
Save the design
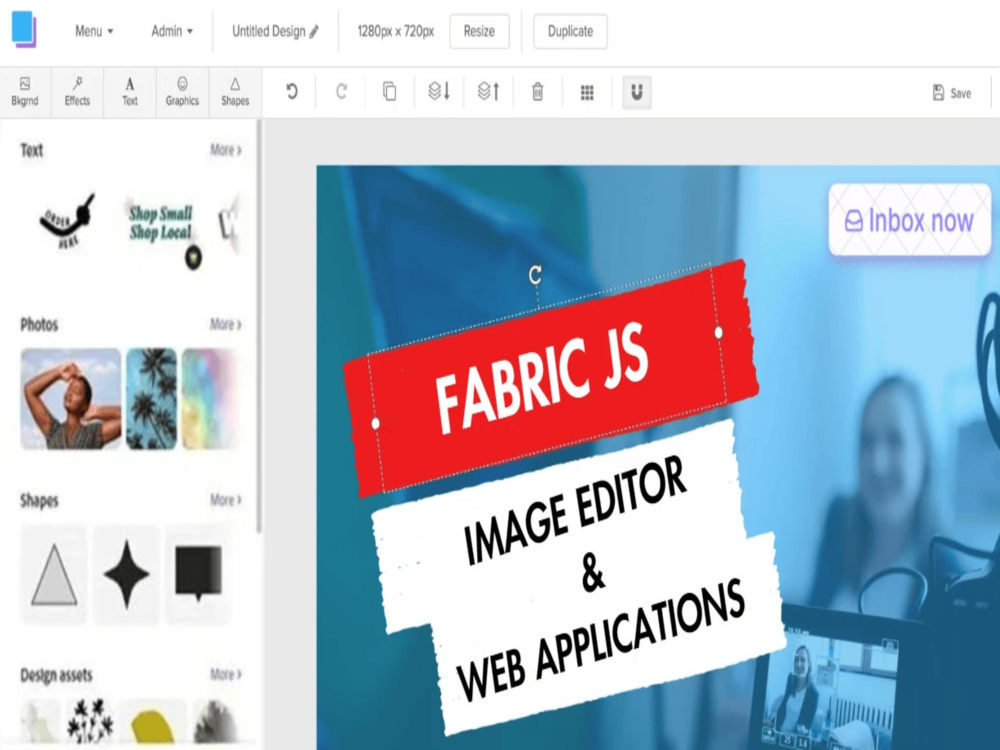(x=952, y=93)
